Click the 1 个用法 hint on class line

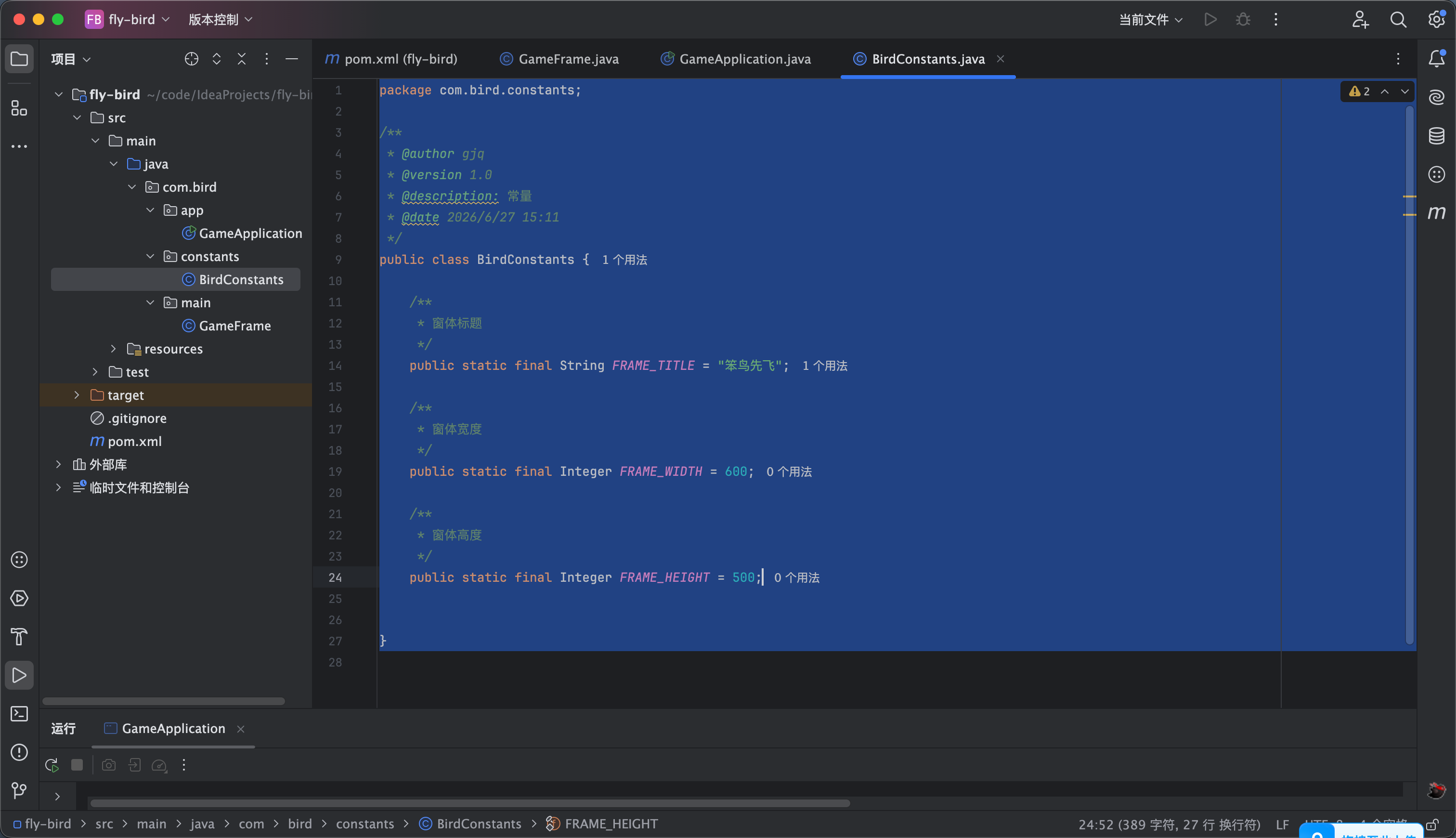pyautogui.click(x=624, y=260)
